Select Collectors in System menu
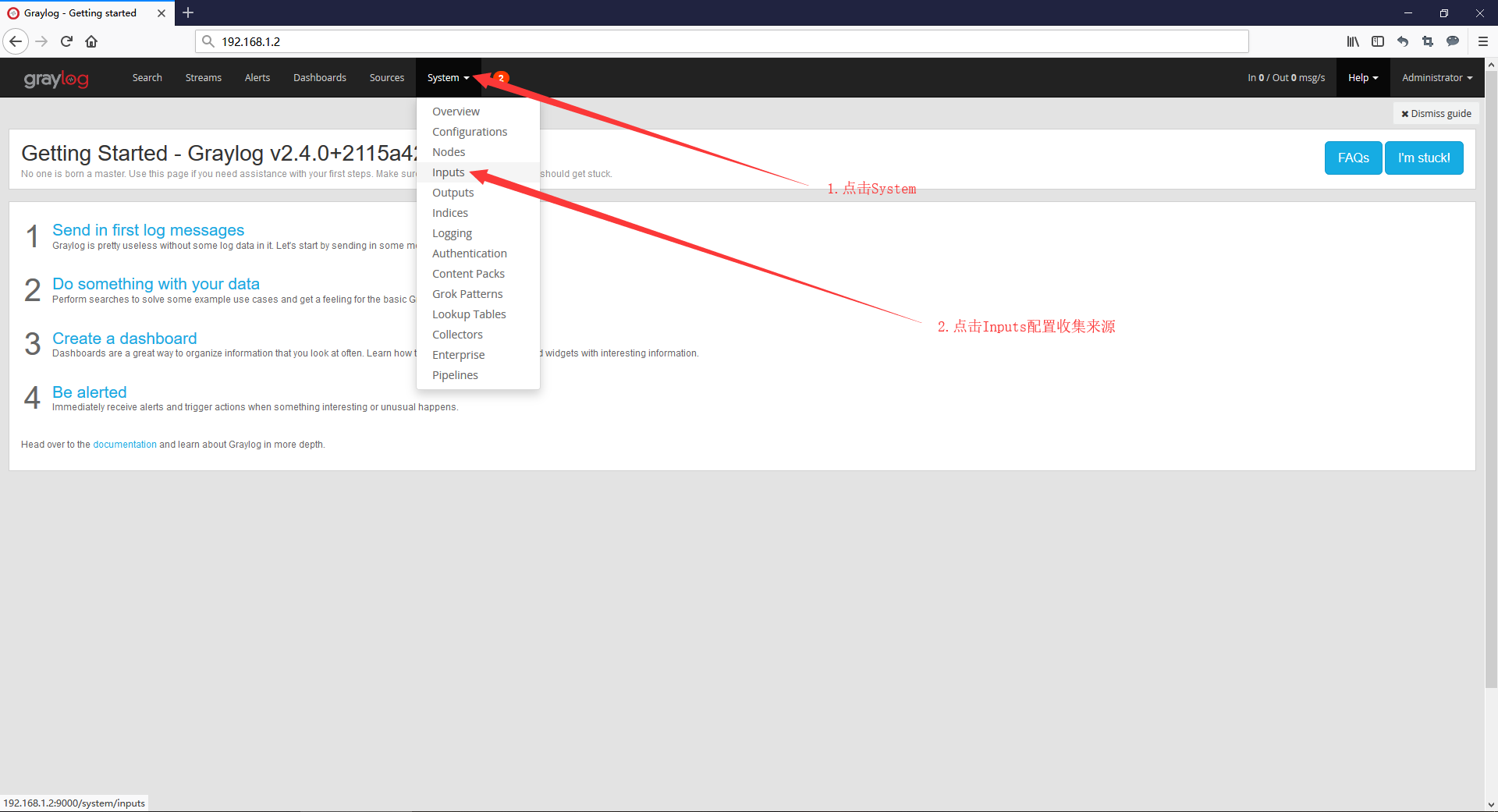This screenshot has height=812, width=1498. (x=478, y=335)
